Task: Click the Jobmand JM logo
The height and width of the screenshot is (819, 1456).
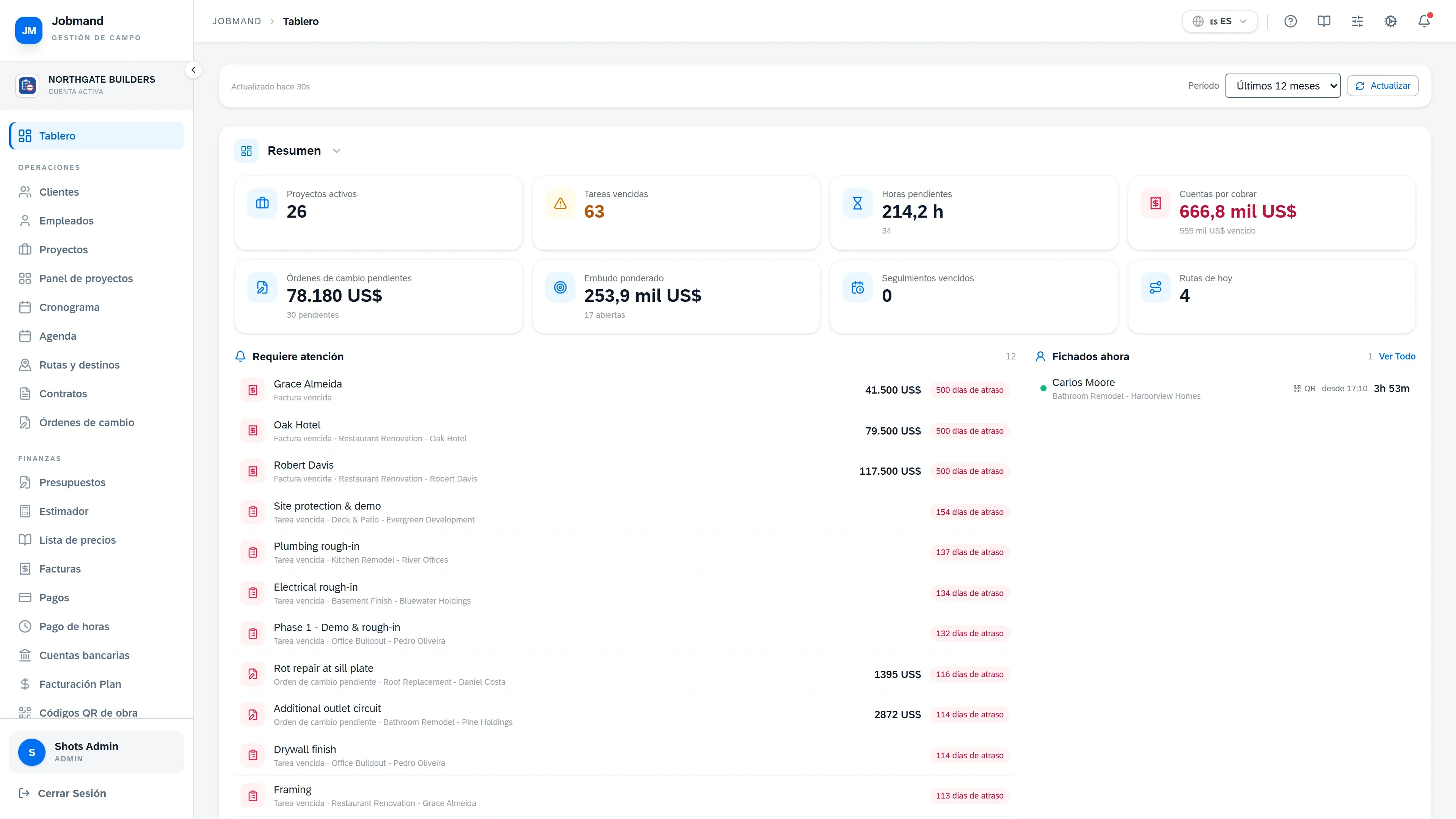Action: click(29, 30)
